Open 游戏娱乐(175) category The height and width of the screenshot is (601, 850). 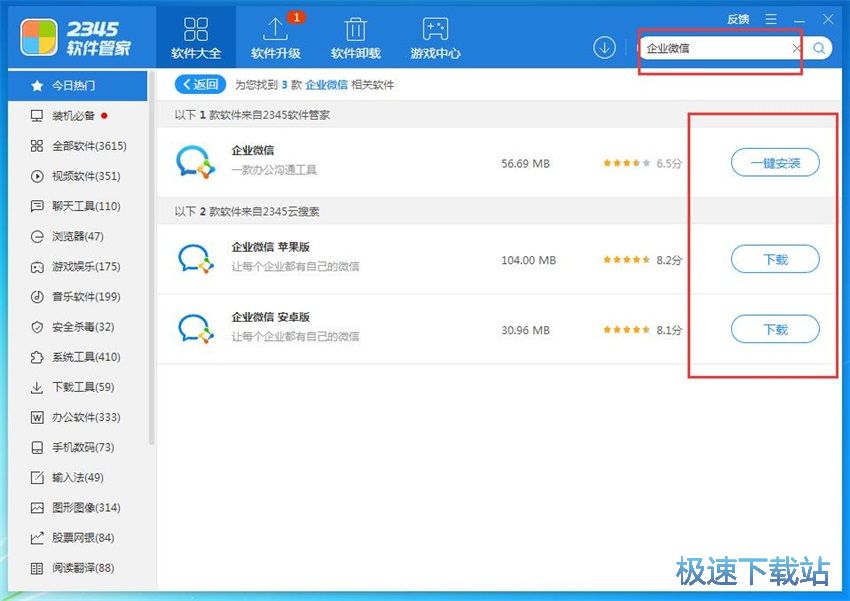(x=78, y=267)
